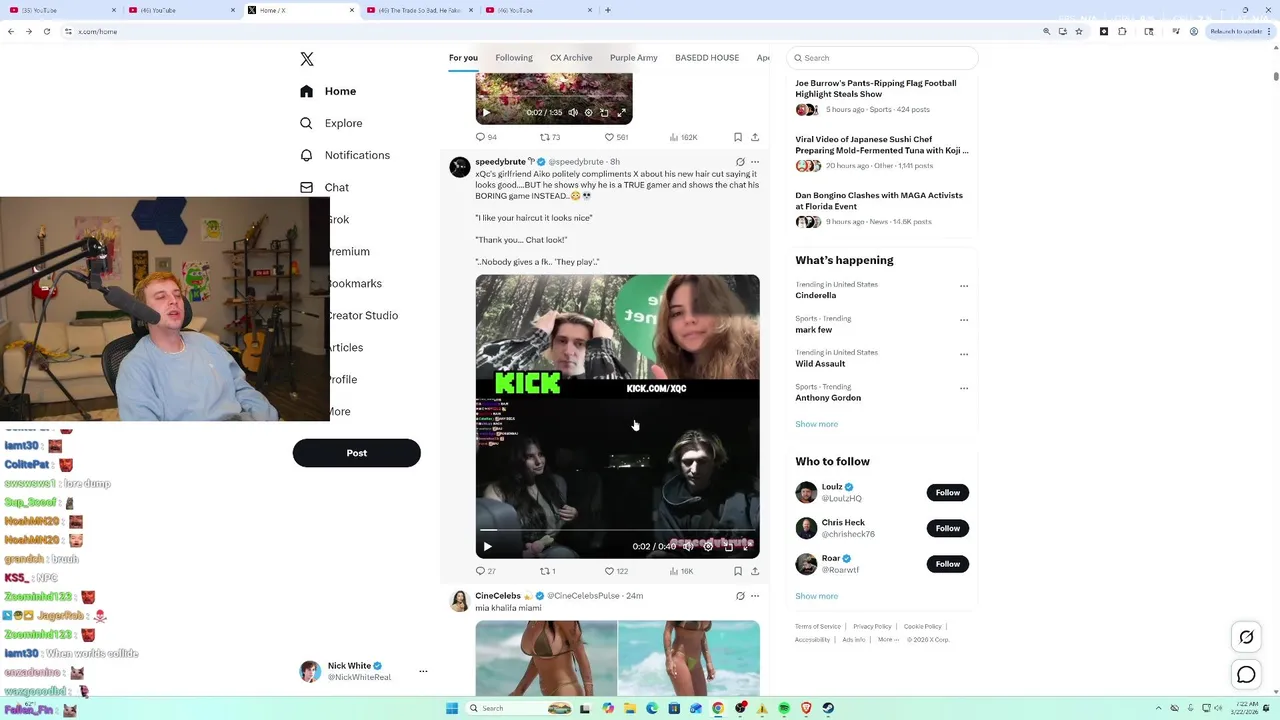Click the X logo in the sidebar
Viewport: 1280px width, 720px height.
[307, 59]
